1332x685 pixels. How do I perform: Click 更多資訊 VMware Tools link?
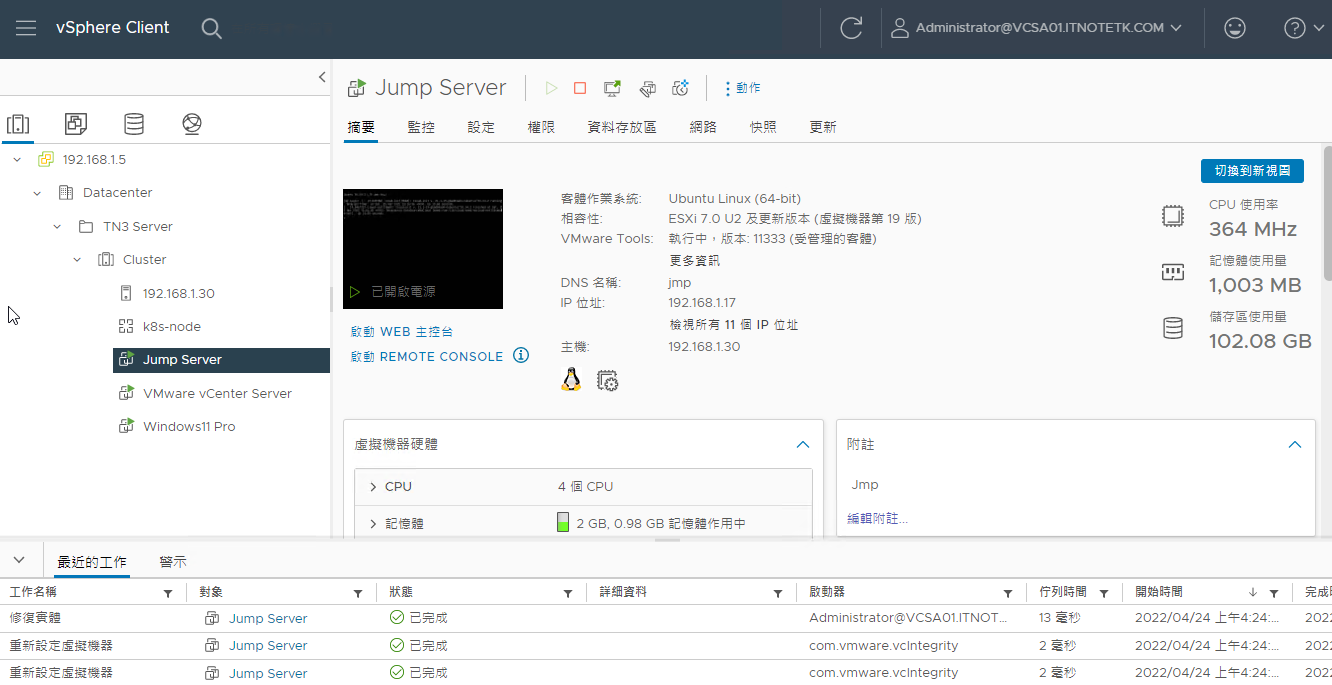point(694,260)
